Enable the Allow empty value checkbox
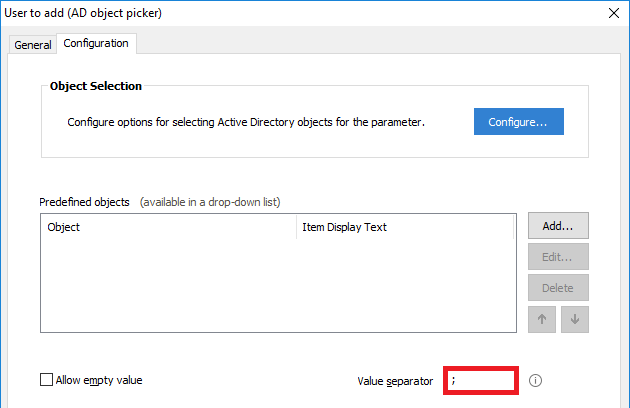The height and width of the screenshot is (408, 630). [46, 380]
